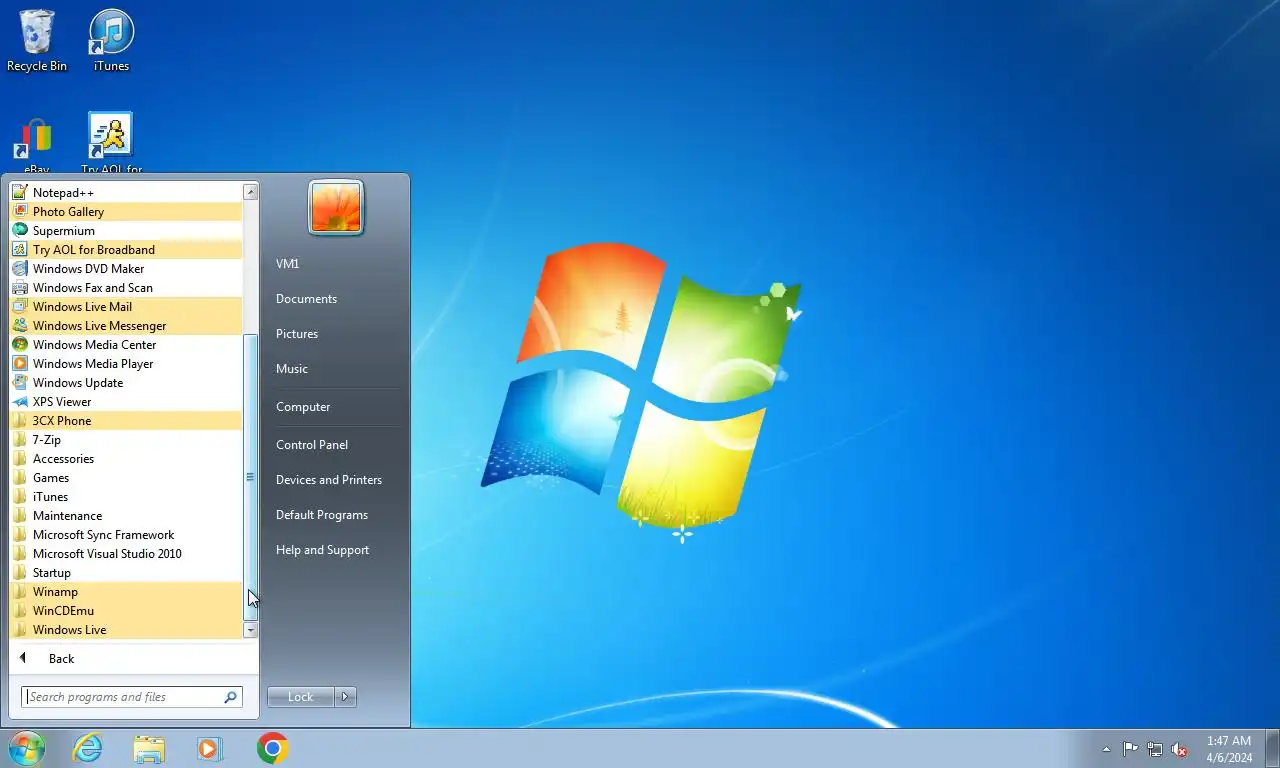Show hidden tray icons arrow
This screenshot has height=768, width=1280.
tap(1106, 749)
